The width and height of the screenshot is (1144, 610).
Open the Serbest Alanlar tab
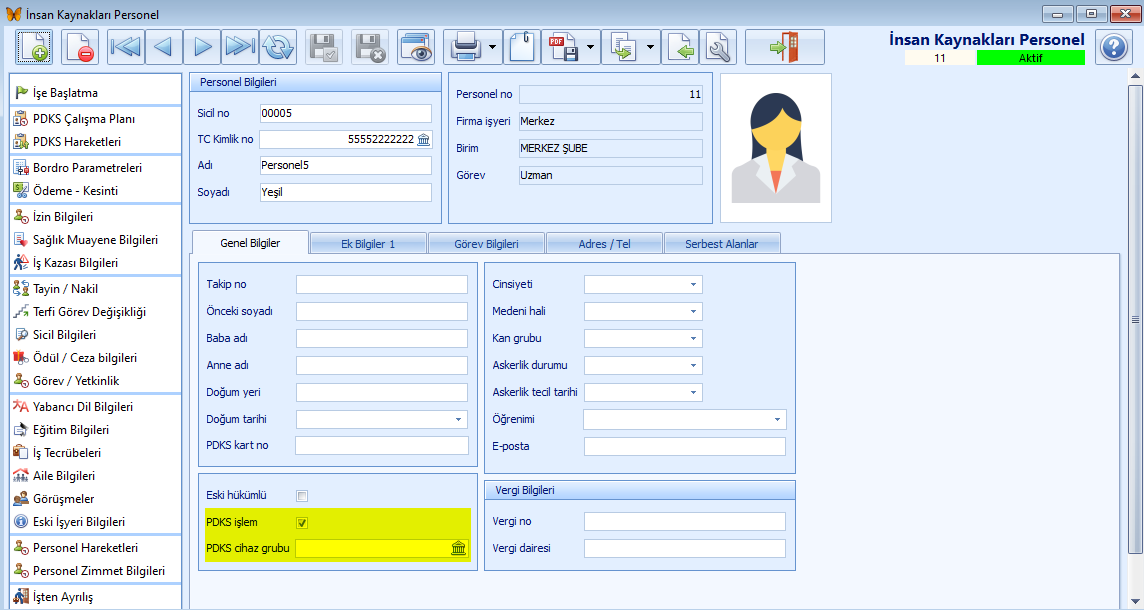click(722, 242)
